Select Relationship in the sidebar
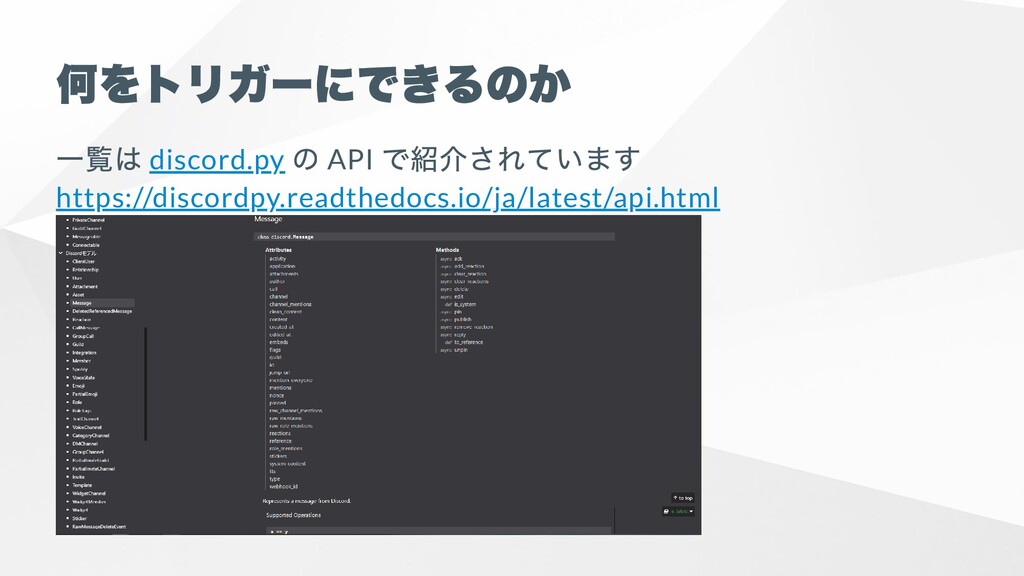 point(85,270)
